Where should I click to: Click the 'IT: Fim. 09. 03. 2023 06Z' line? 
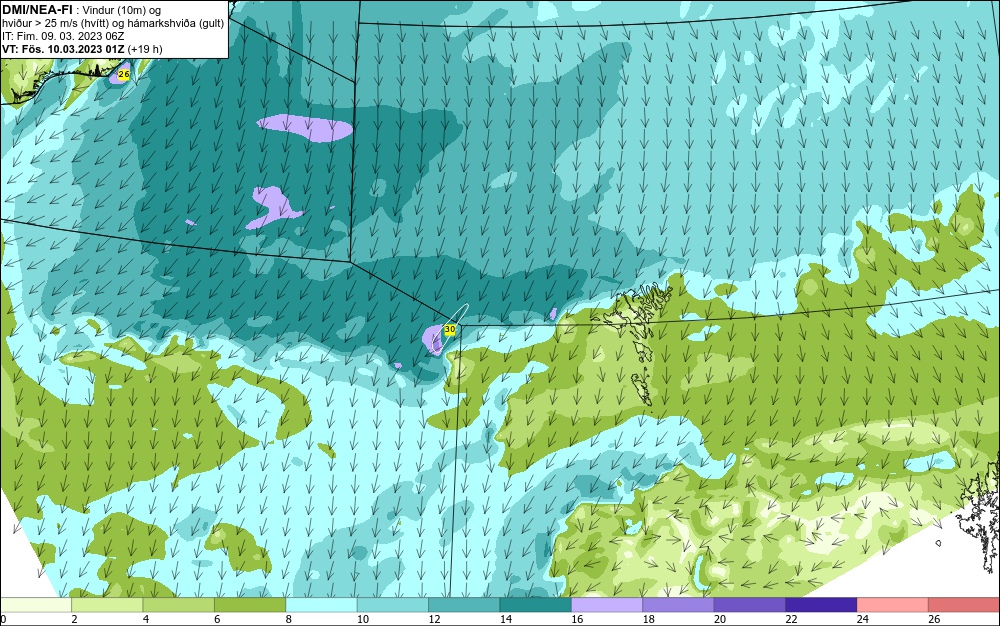63,36
